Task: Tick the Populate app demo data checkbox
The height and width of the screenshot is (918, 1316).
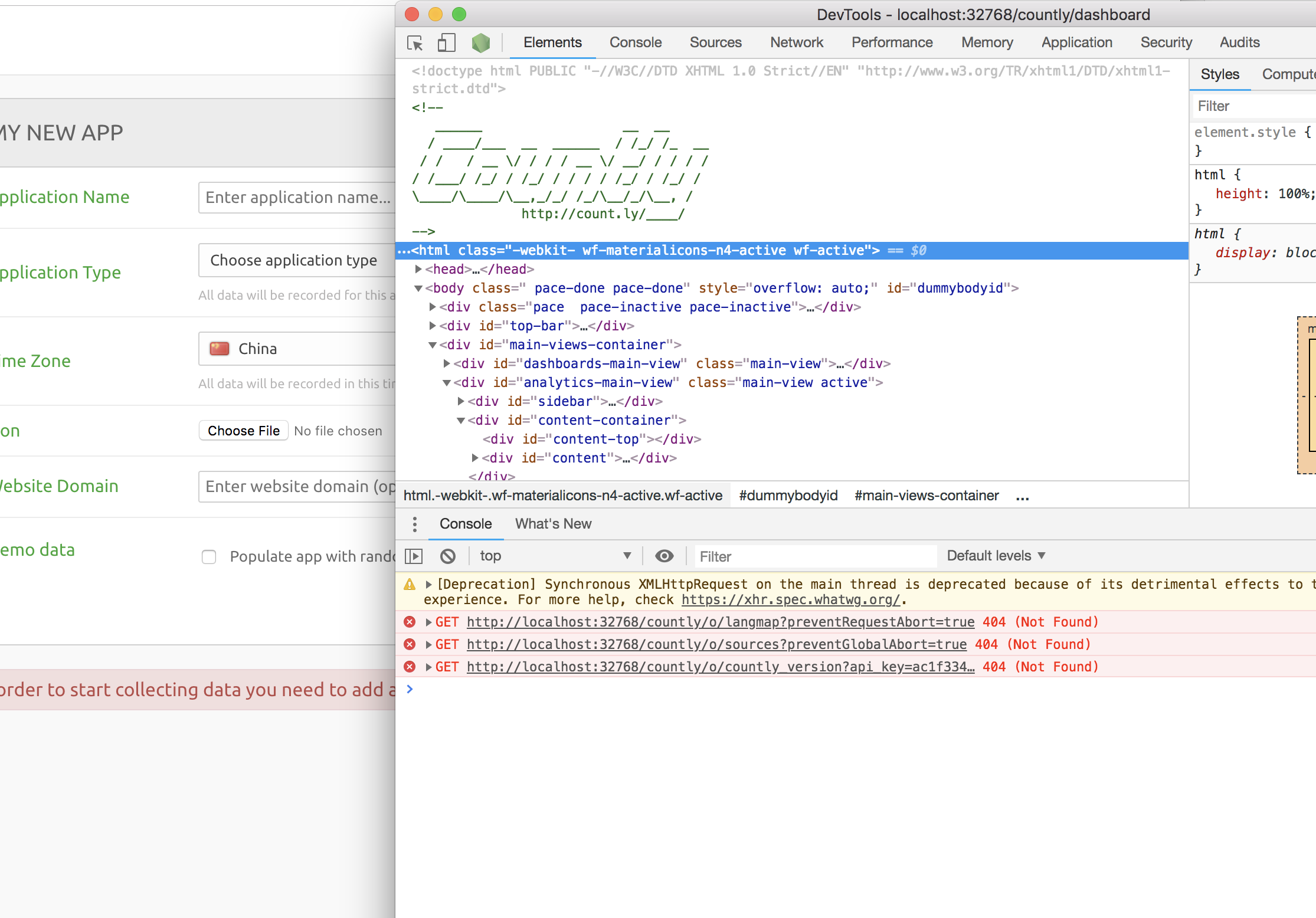Action: click(x=209, y=557)
